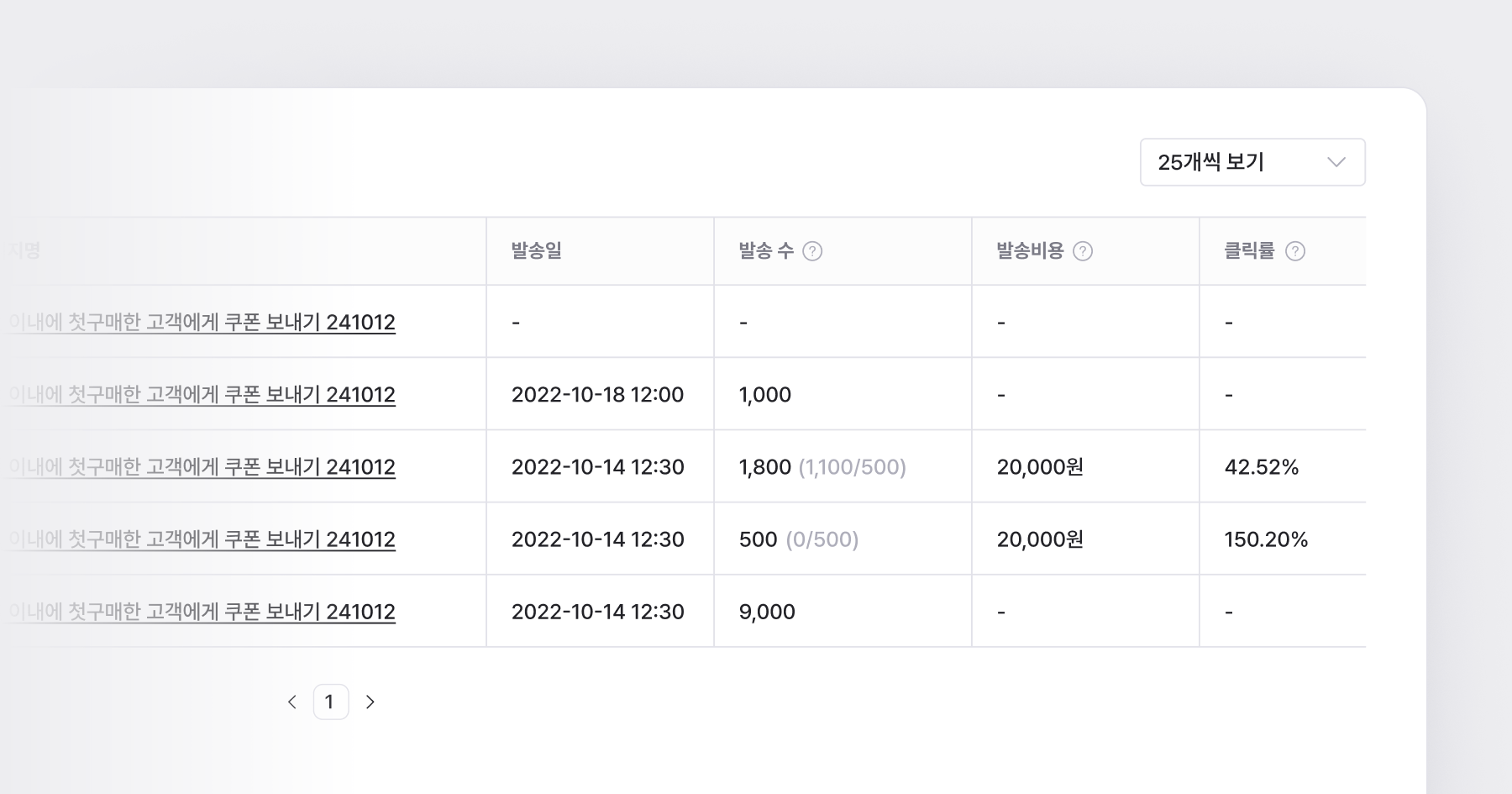
Task: Go to the next page arrow
Action: pyautogui.click(x=370, y=702)
